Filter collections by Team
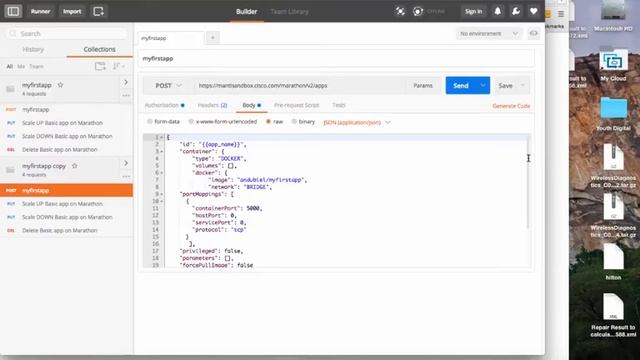 point(36,67)
